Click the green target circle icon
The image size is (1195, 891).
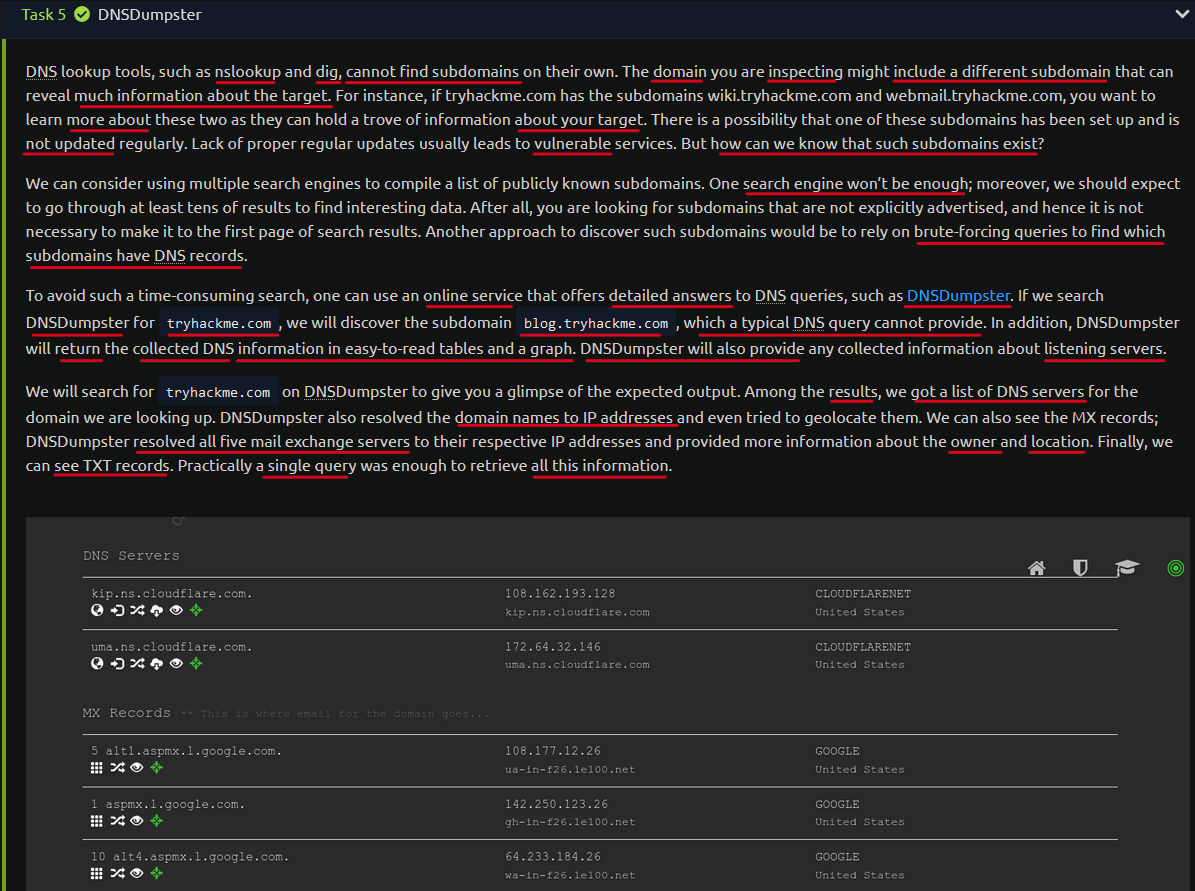pos(1175,568)
